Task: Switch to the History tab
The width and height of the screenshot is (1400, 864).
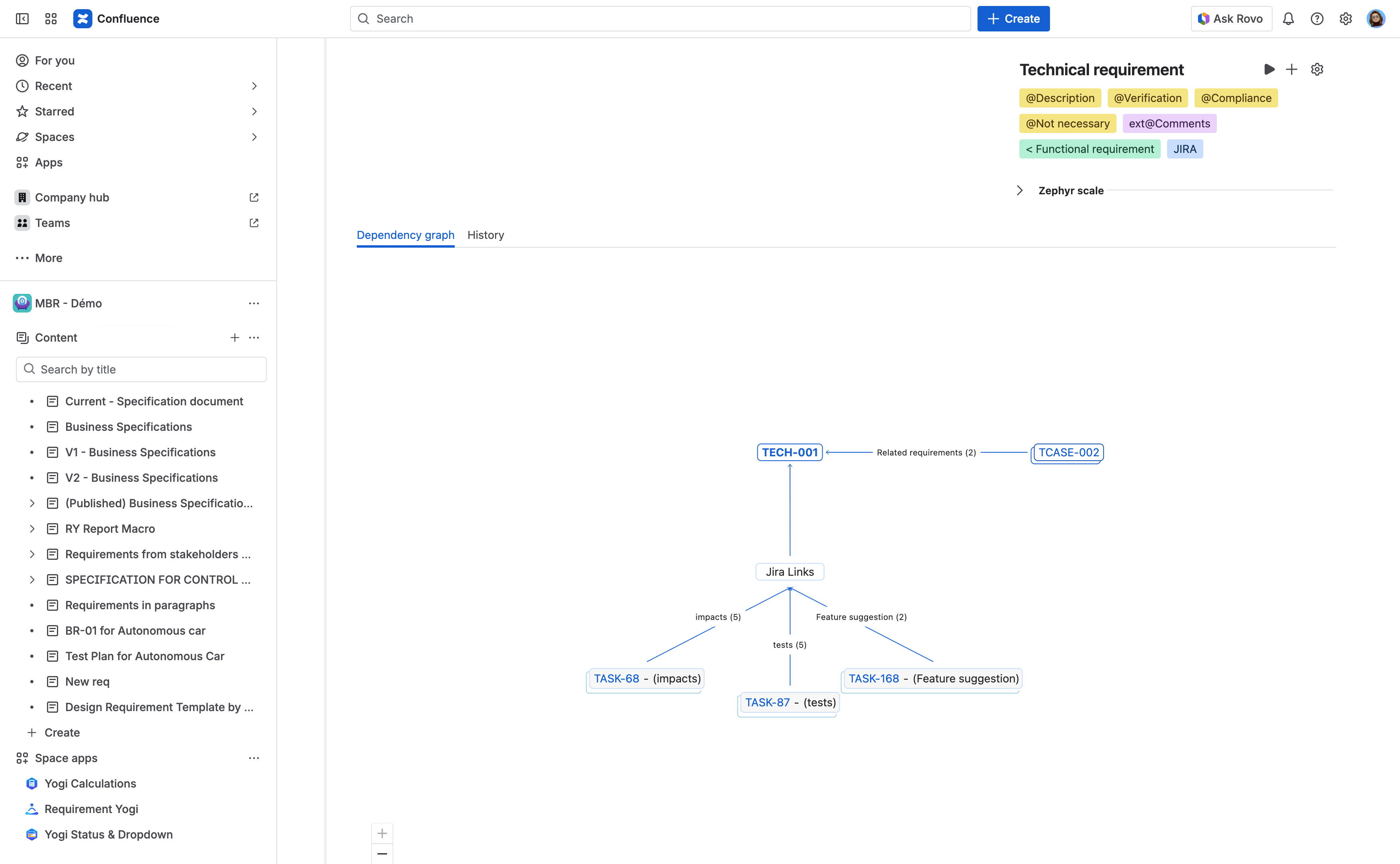Action: [486, 235]
